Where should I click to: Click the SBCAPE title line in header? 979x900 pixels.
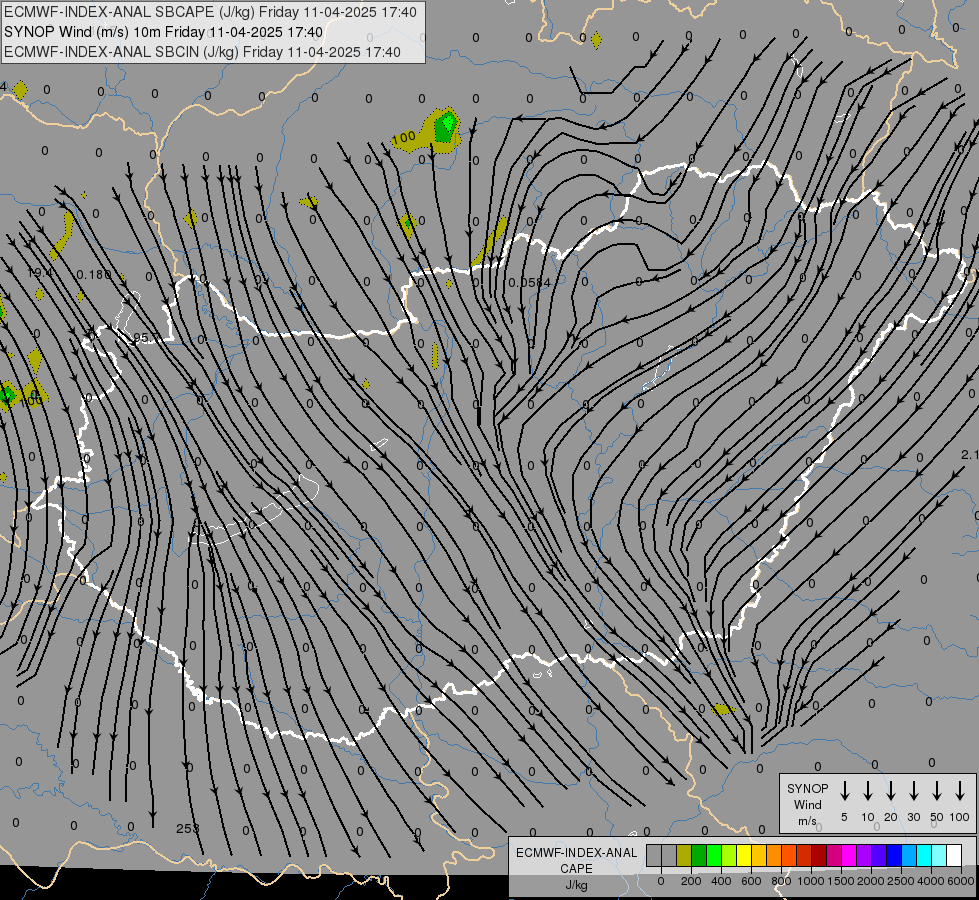210,12
